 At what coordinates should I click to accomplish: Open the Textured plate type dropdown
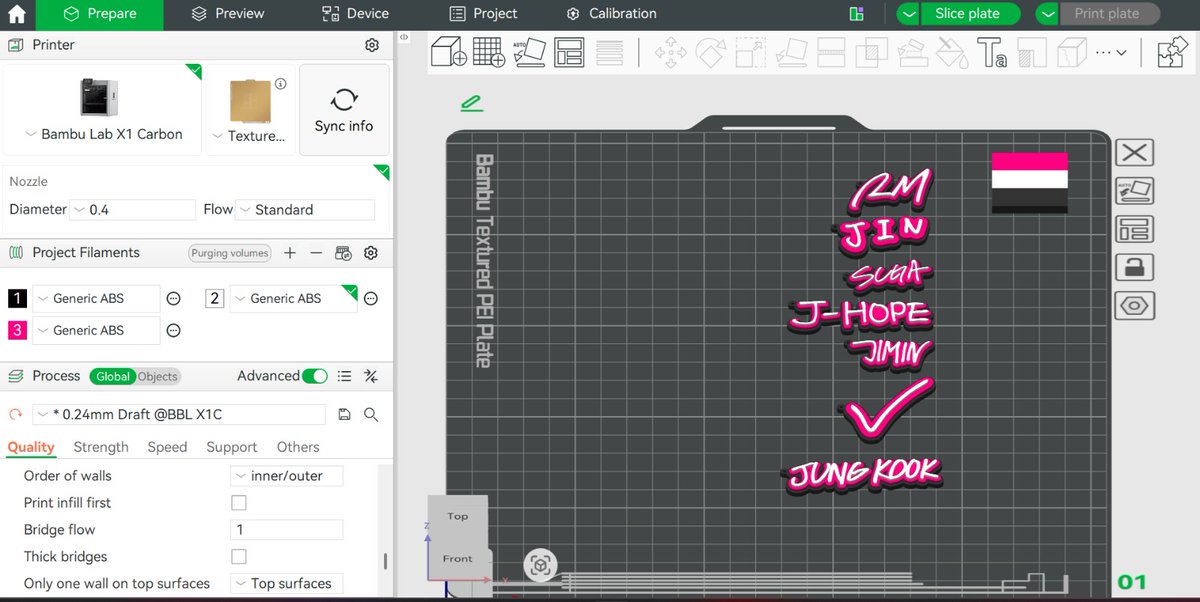(x=249, y=136)
